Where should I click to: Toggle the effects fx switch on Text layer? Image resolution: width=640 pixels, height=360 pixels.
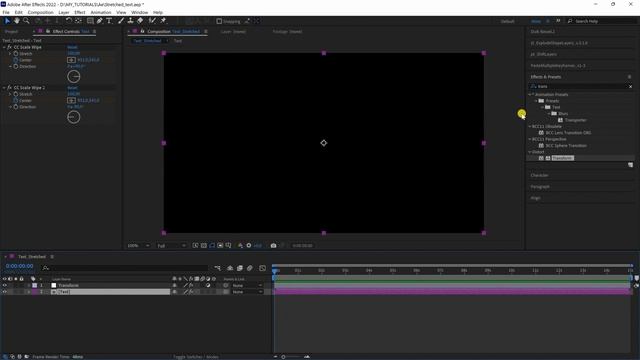[191, 292]
